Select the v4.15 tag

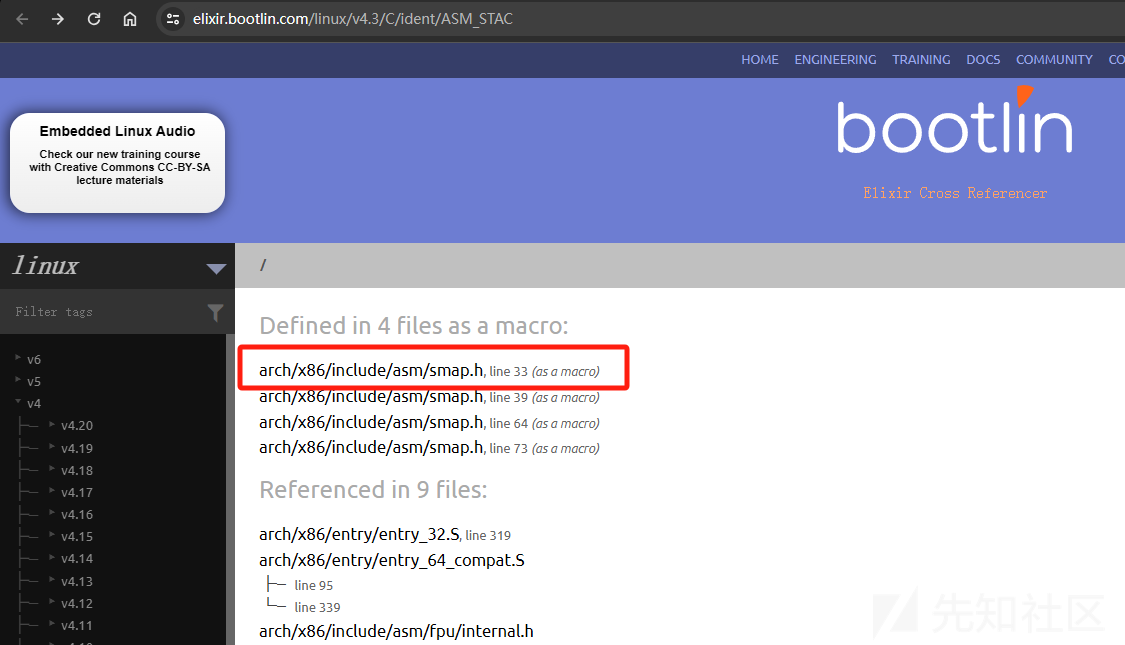(77, 537)
